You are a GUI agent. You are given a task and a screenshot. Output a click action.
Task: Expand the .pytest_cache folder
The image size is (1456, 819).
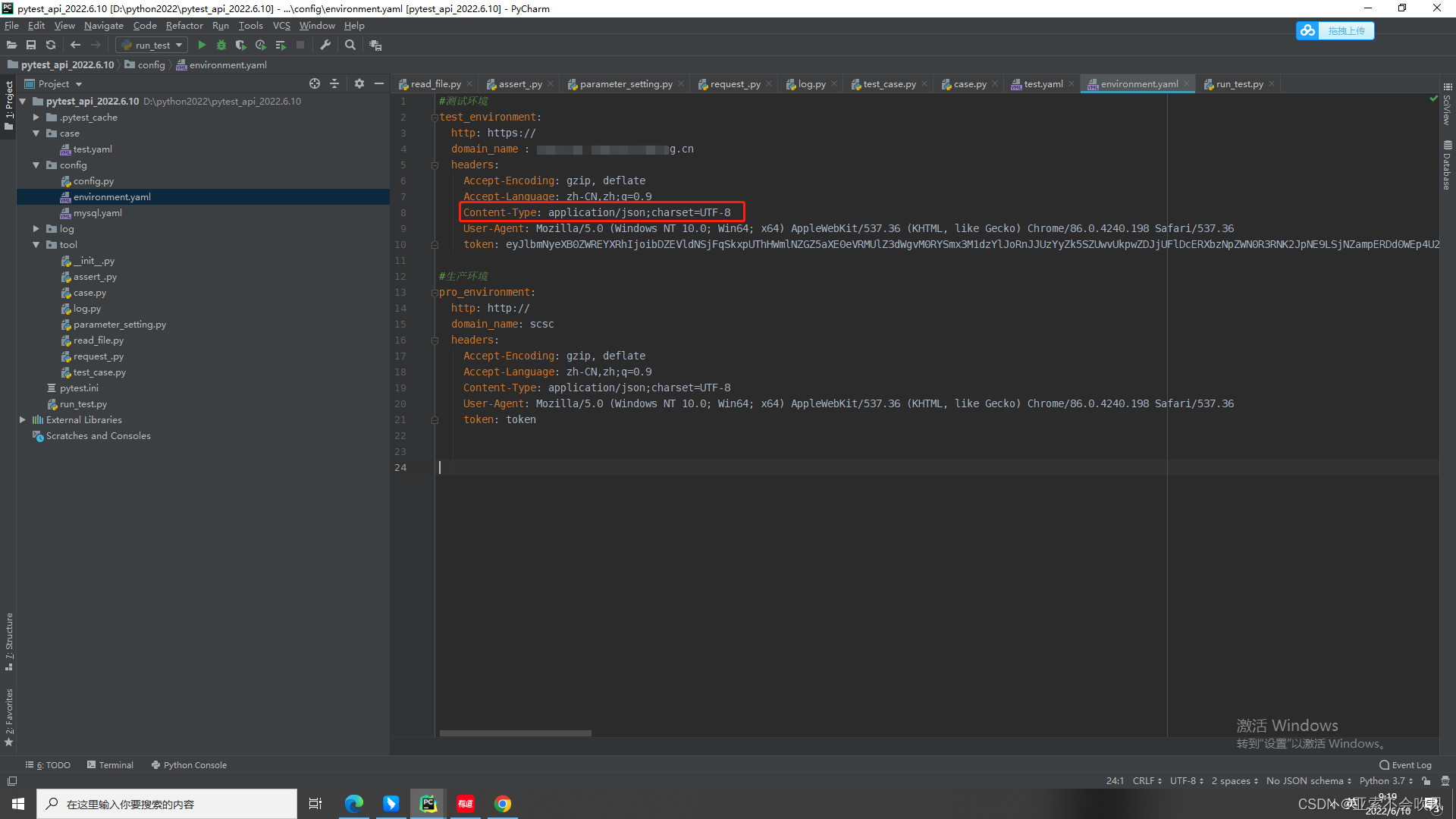pos(36,118)
